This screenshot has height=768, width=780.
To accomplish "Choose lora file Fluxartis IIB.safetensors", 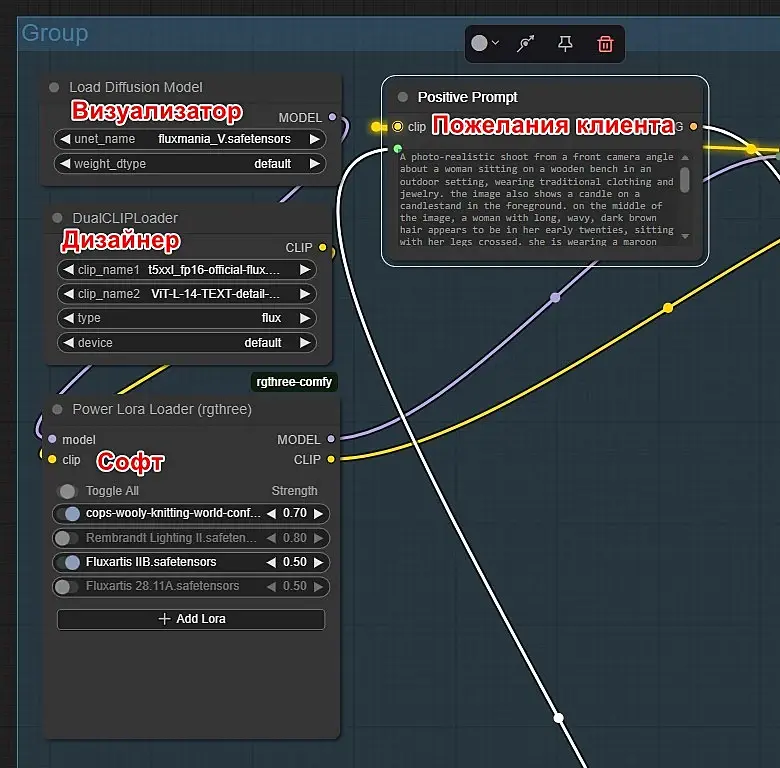I will click(151, 562).
